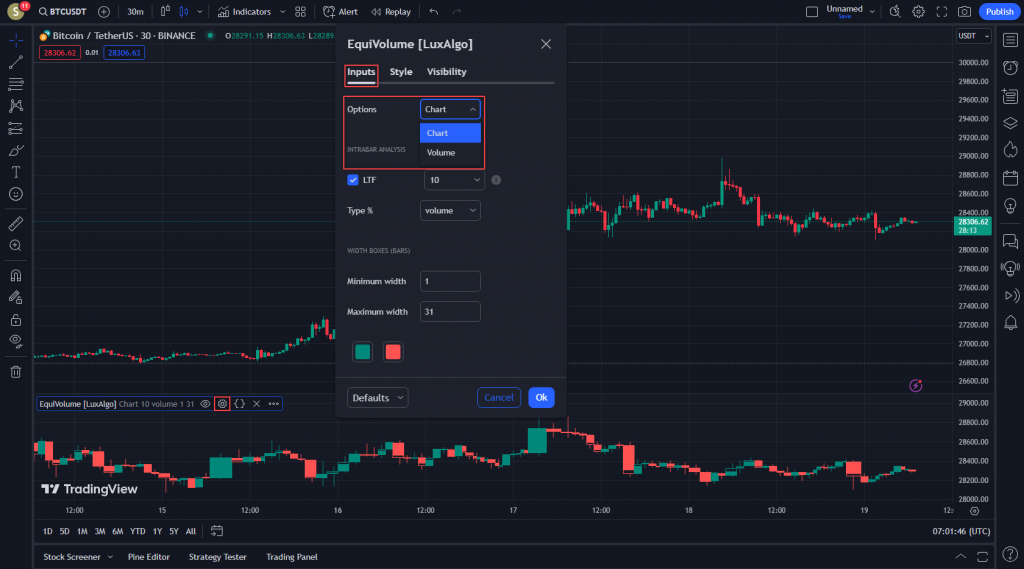Switch to the Style tab
The height and width of the screenshot is (569, 1024).
coord(401,72)
